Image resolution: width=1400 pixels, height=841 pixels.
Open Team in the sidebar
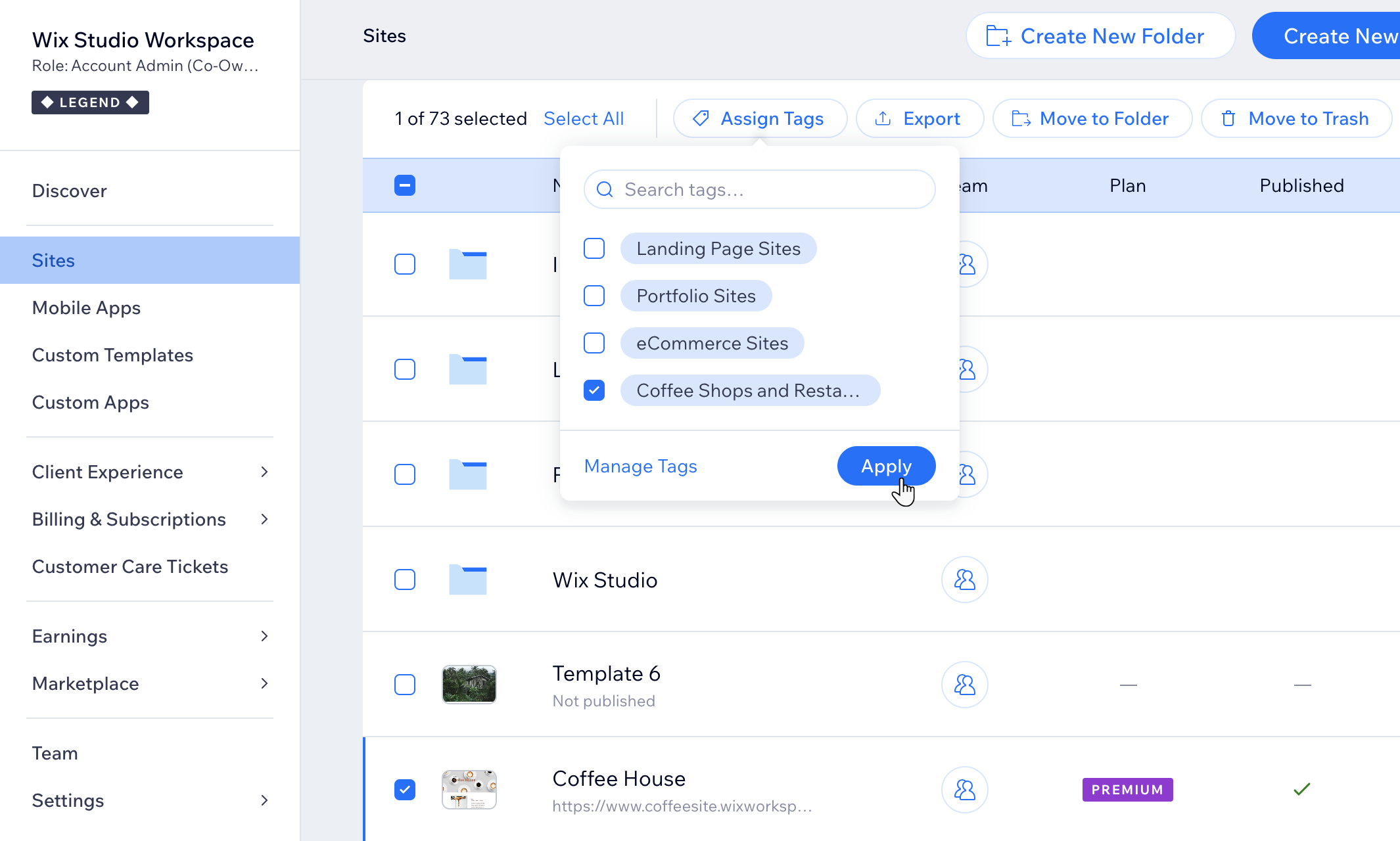point(55,753)
